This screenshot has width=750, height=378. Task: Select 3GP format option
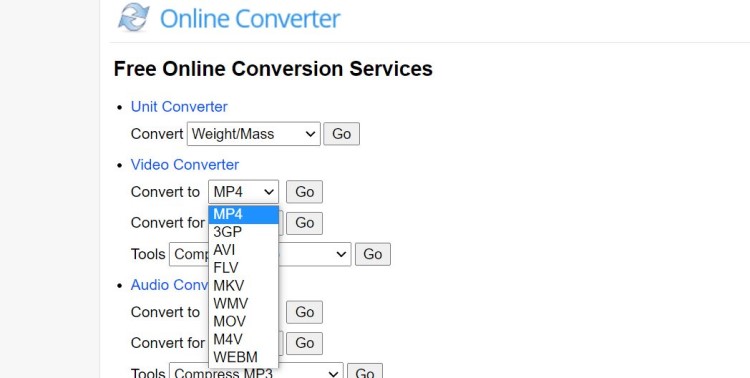243,233
